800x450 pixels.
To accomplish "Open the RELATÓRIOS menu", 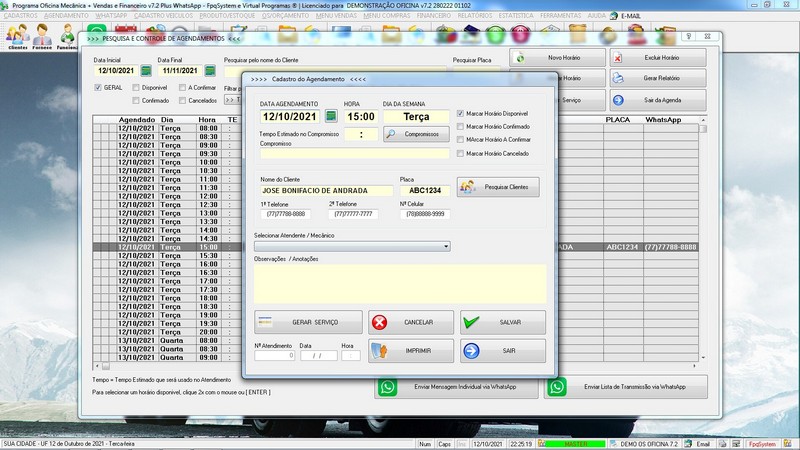I will [x=474, y=16].
